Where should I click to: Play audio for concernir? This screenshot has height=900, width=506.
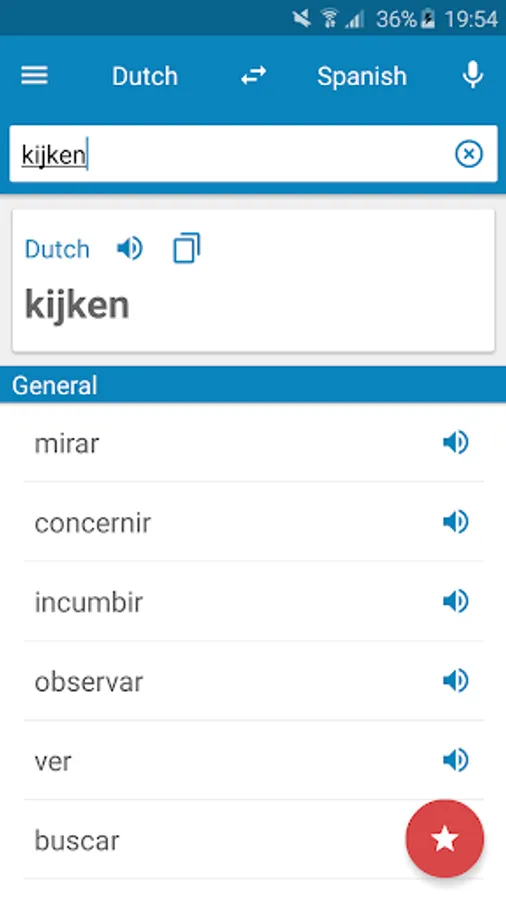tap(456, 522)
